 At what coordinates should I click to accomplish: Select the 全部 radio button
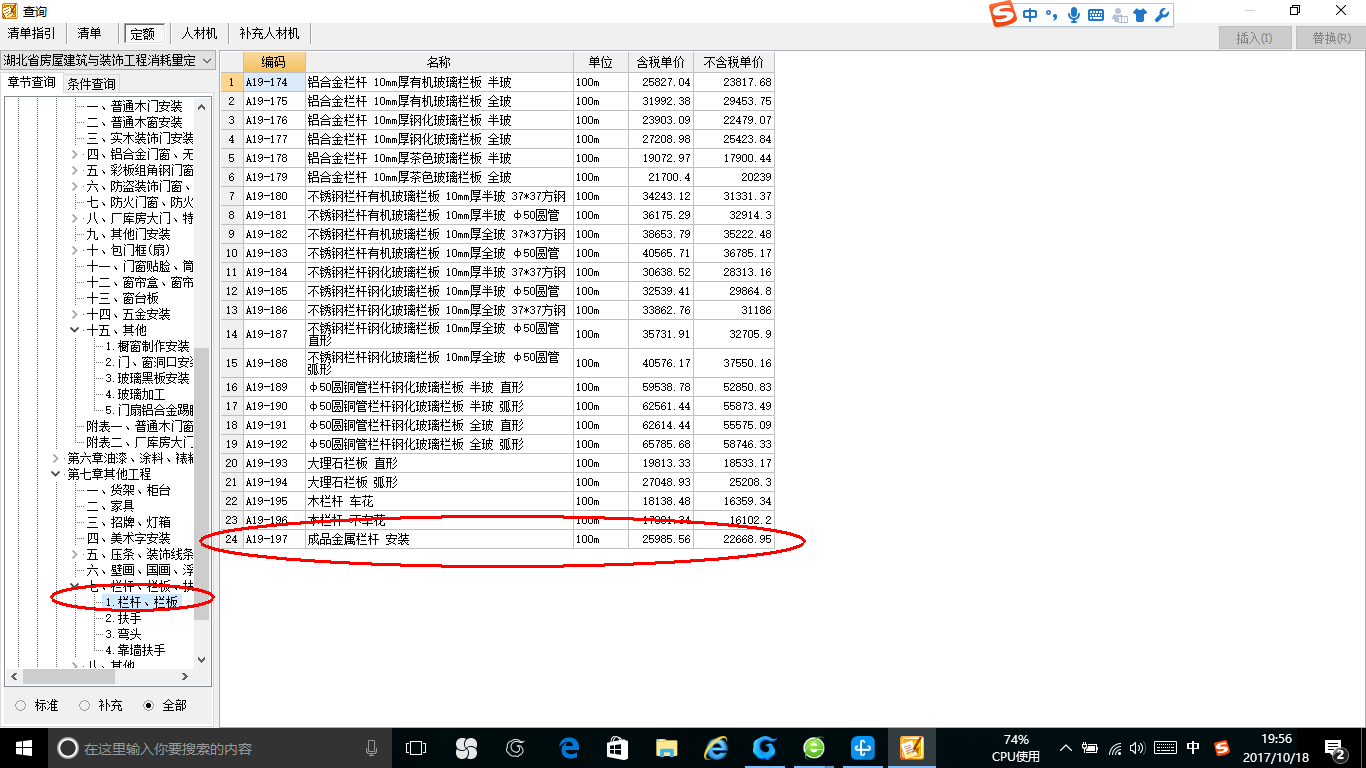tap(149, 705)
